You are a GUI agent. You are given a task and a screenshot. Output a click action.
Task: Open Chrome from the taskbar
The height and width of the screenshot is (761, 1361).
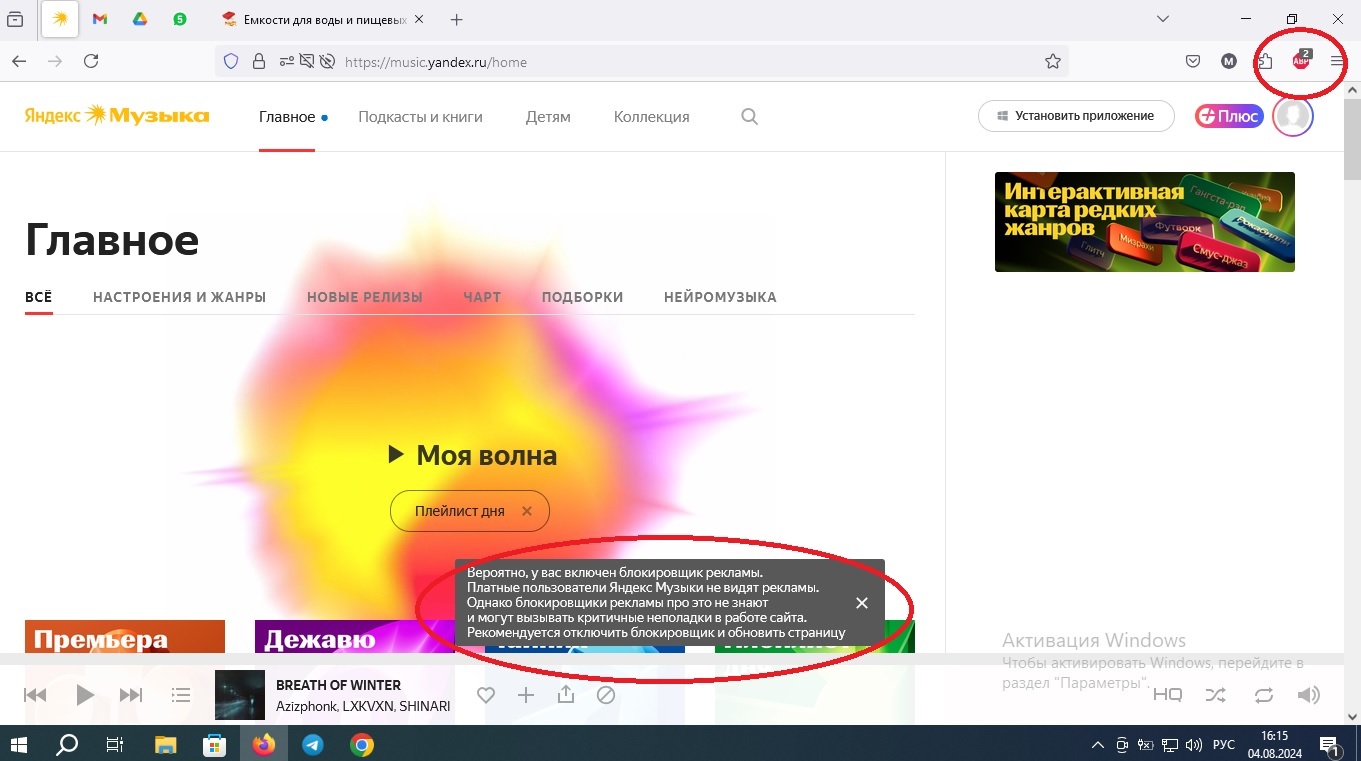point(362,744)
